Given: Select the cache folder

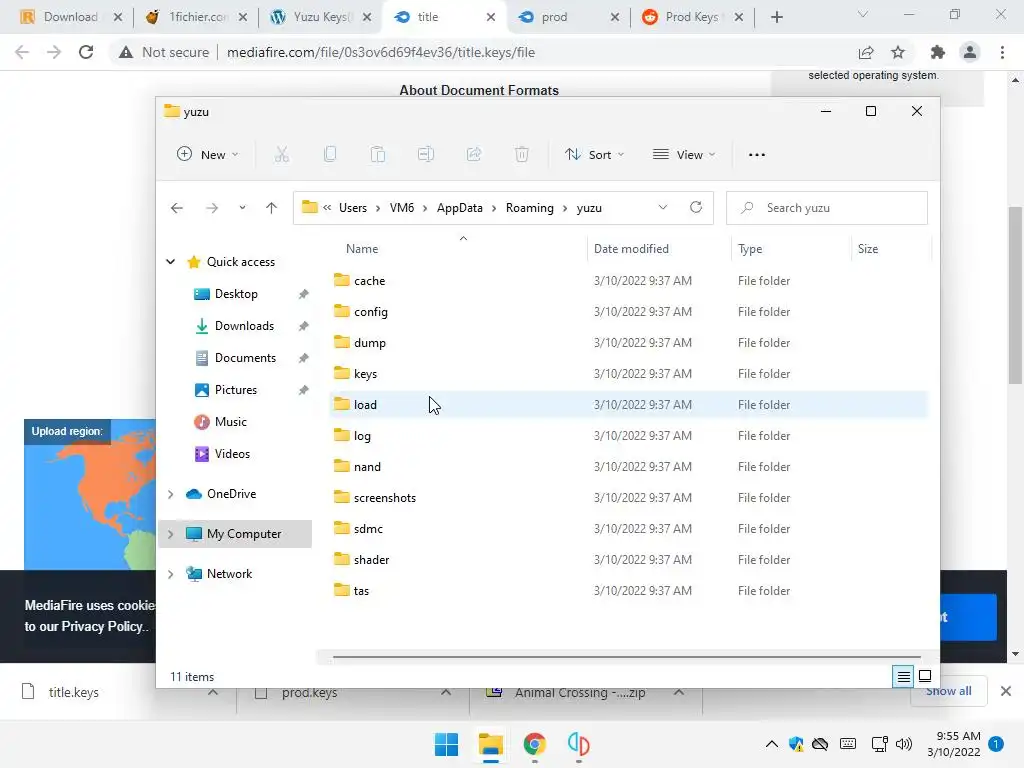Looking at the screenshot, I should (x=628, y=281).
